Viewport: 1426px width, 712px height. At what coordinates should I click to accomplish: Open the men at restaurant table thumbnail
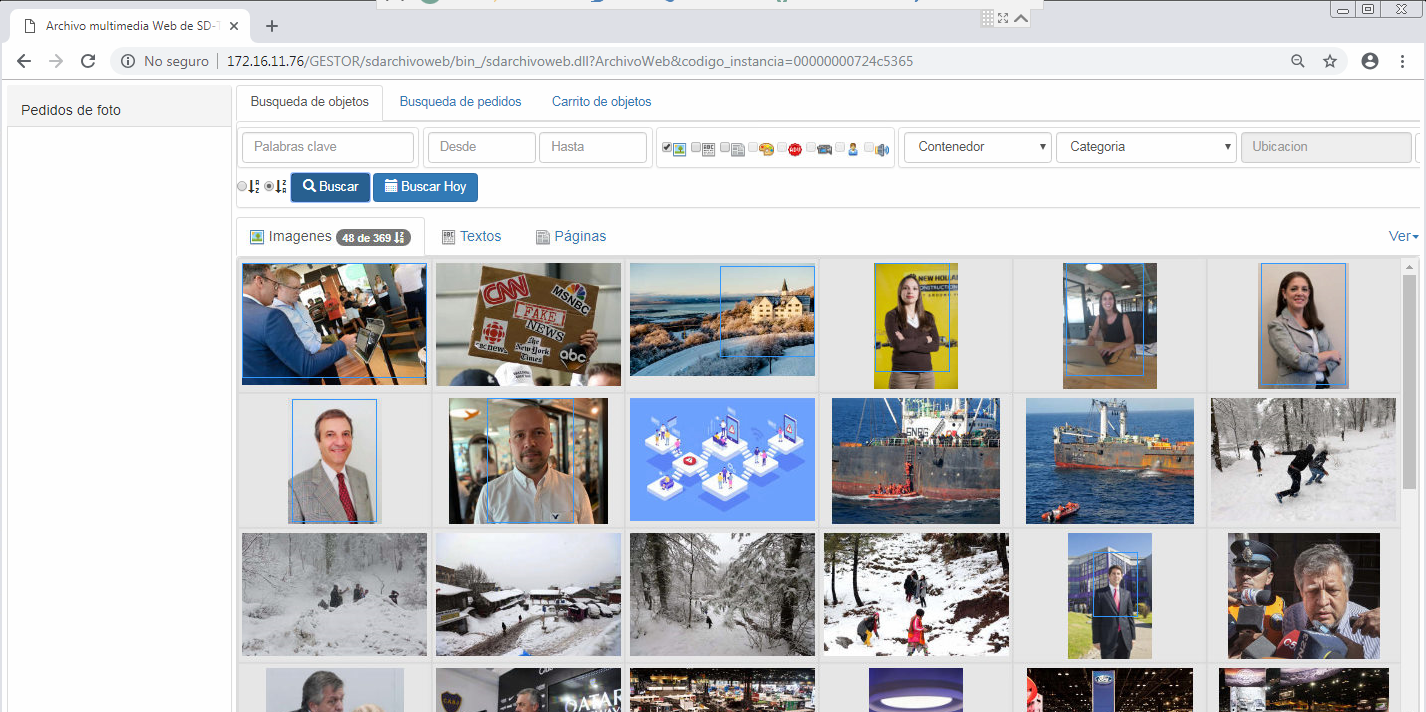click(x=334, y=325)
